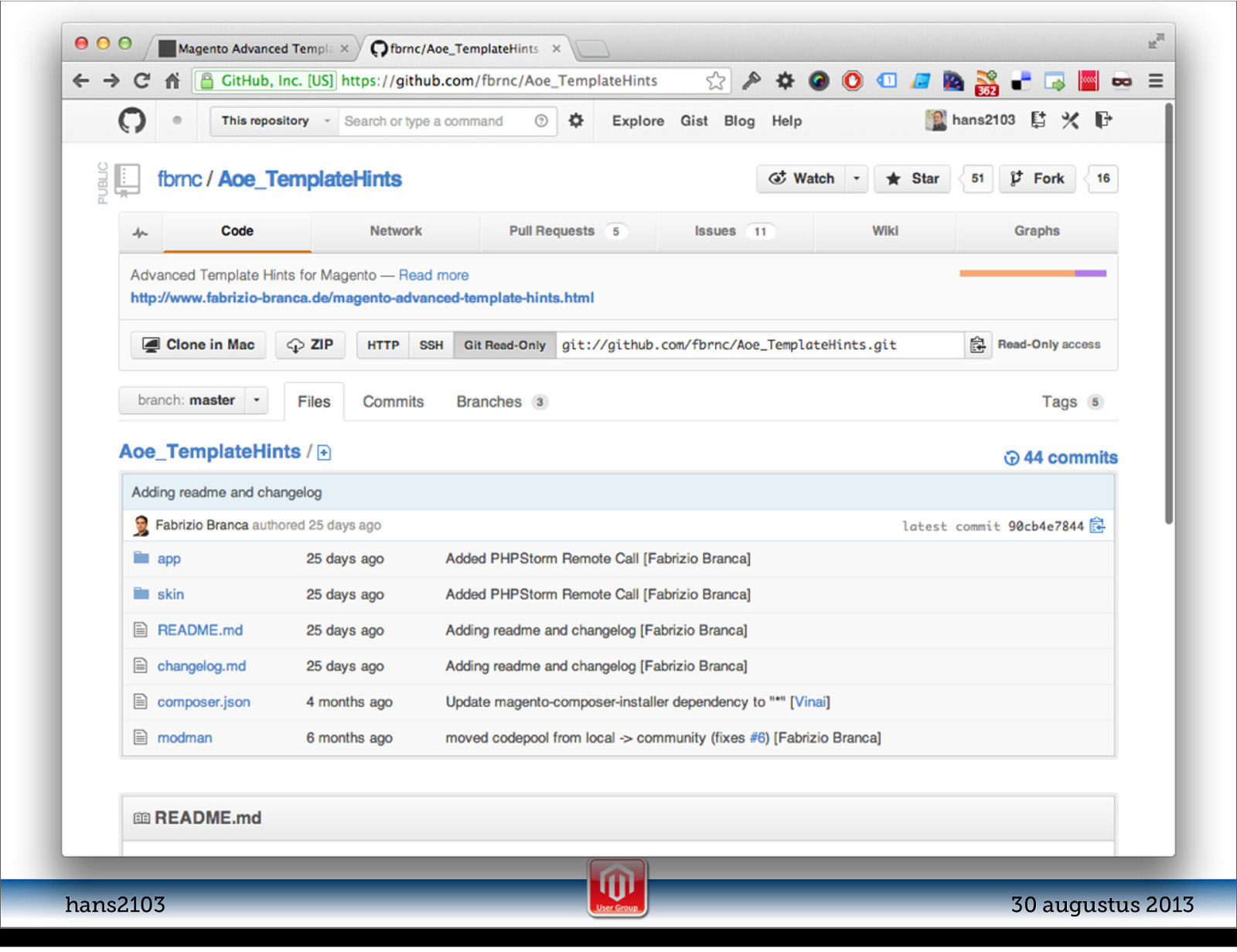Viewport: 1237px width, 952px height.
Task: Click the key extension icon in toolbar
Action: click(751, 80)
